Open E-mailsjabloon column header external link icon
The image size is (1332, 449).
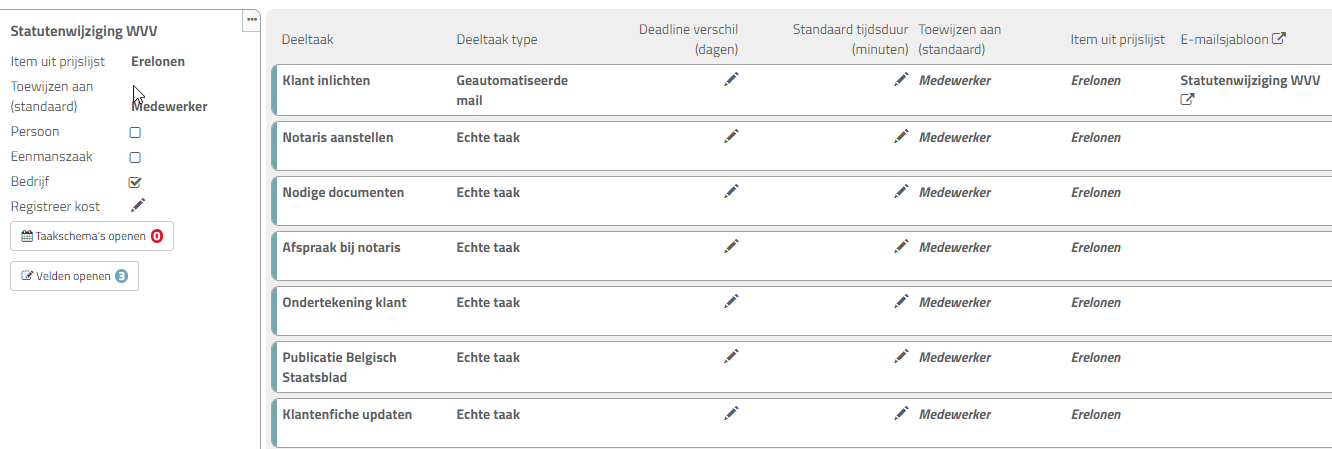[x=1278, y=40]
